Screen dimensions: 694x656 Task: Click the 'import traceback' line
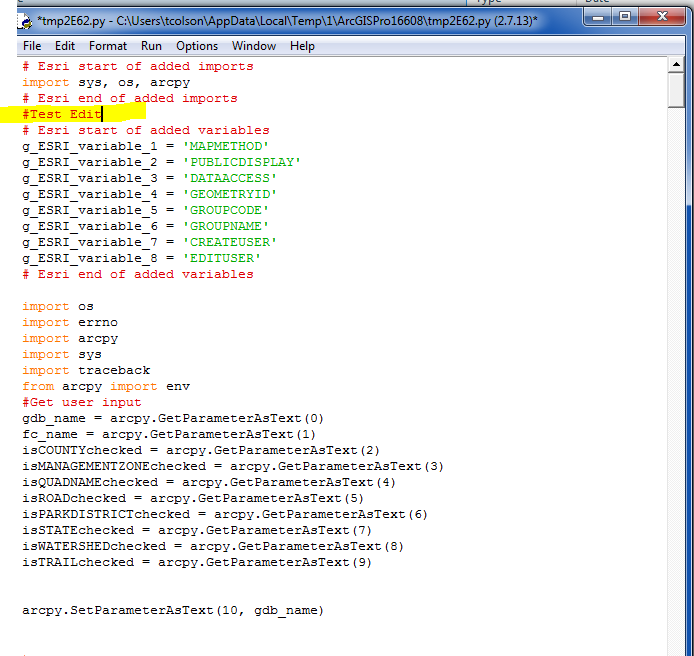pos(86,370)
